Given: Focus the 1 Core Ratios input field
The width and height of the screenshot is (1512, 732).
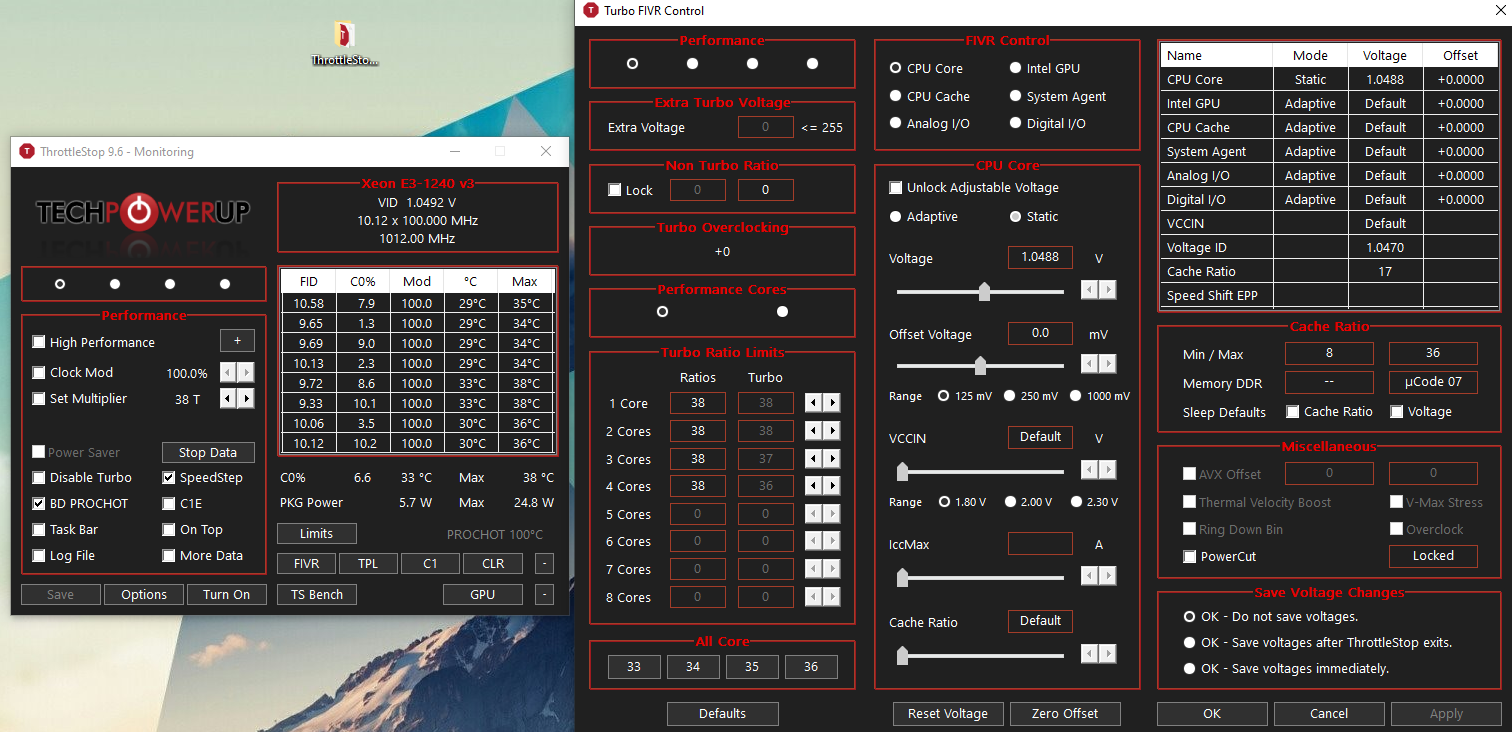Looking at the screenshot, I should coord(698,404).
